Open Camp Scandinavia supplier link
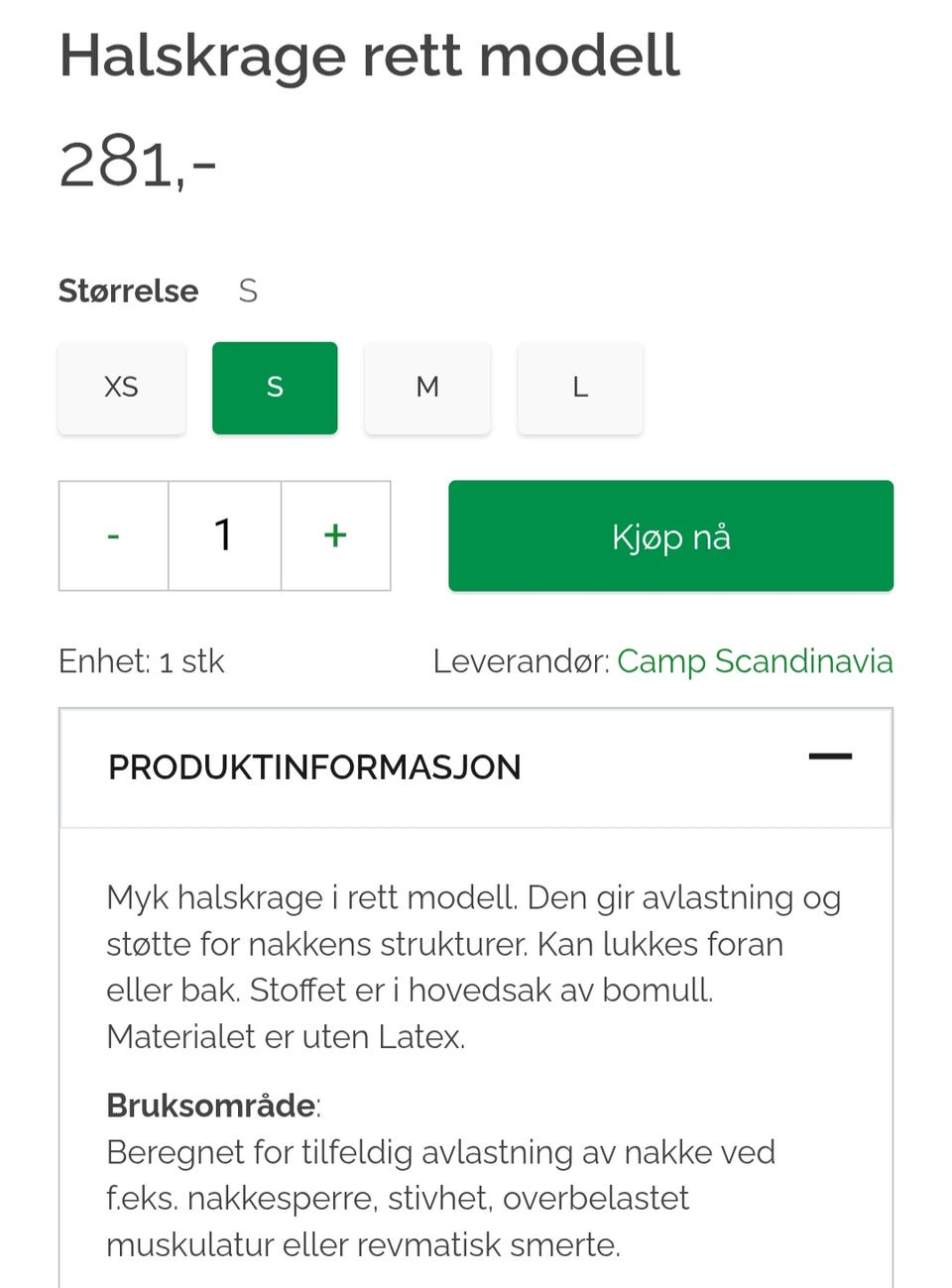The height and width of the screenshot is (1288, 952). coord(755,661)
